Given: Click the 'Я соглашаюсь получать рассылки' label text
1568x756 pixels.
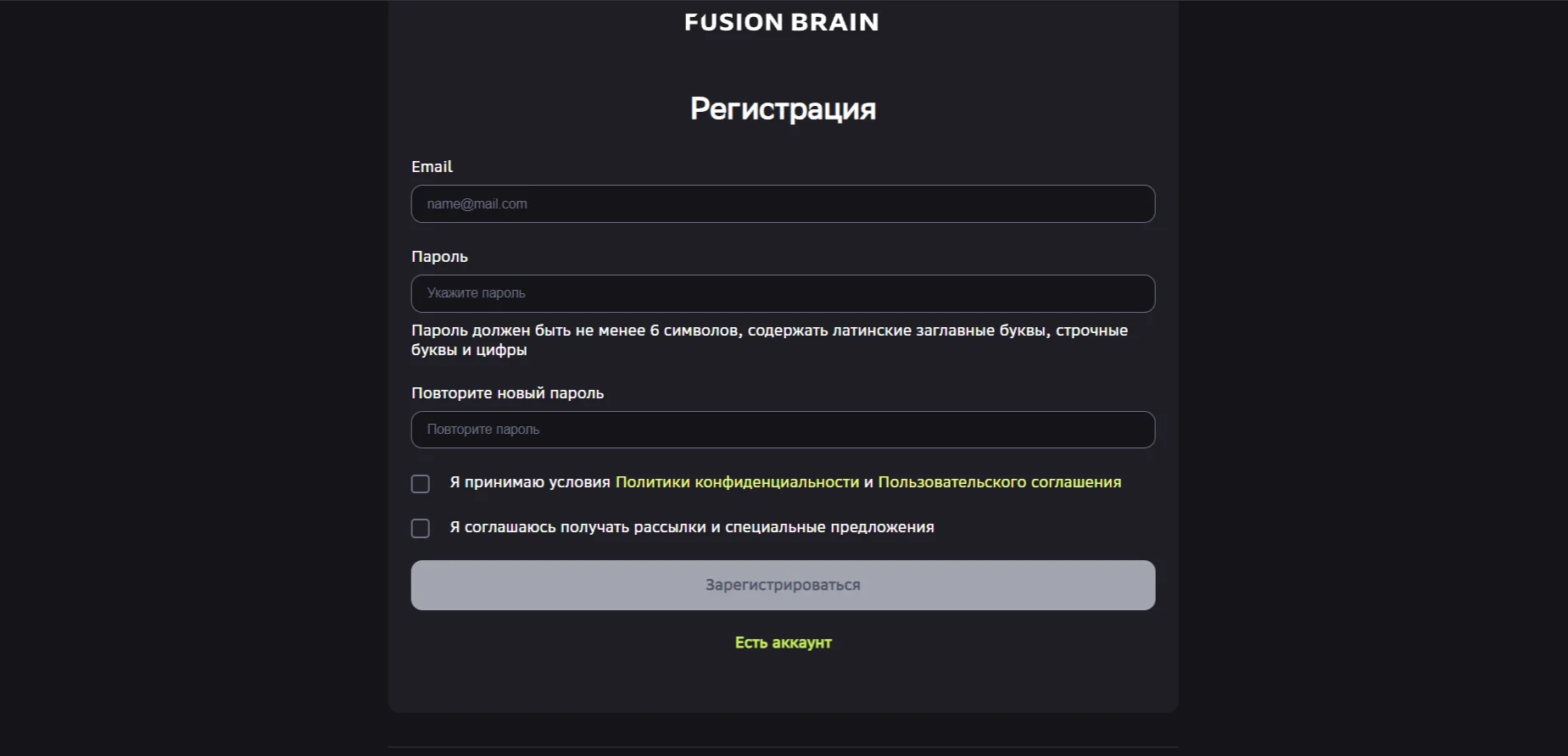Looking at the screenshot, I should coord(691,527).
